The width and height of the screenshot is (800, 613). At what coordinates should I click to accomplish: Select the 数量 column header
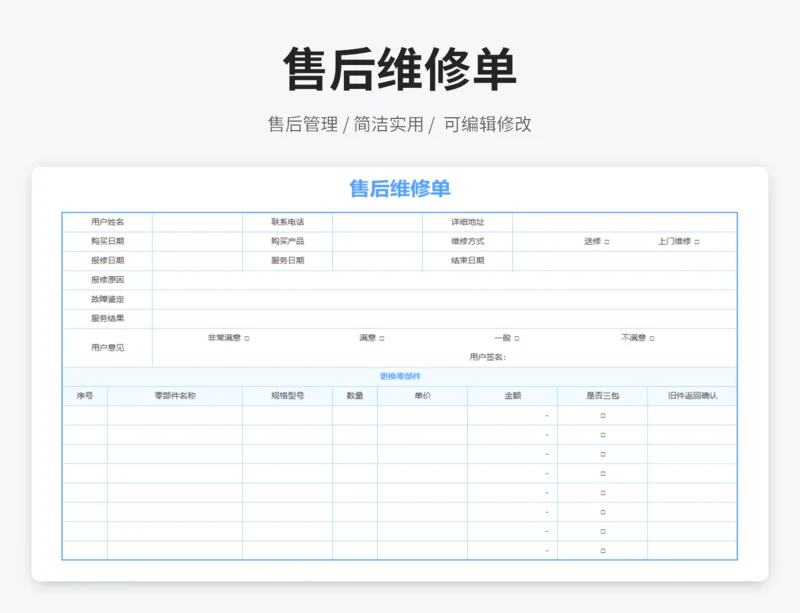click(355, 396)
